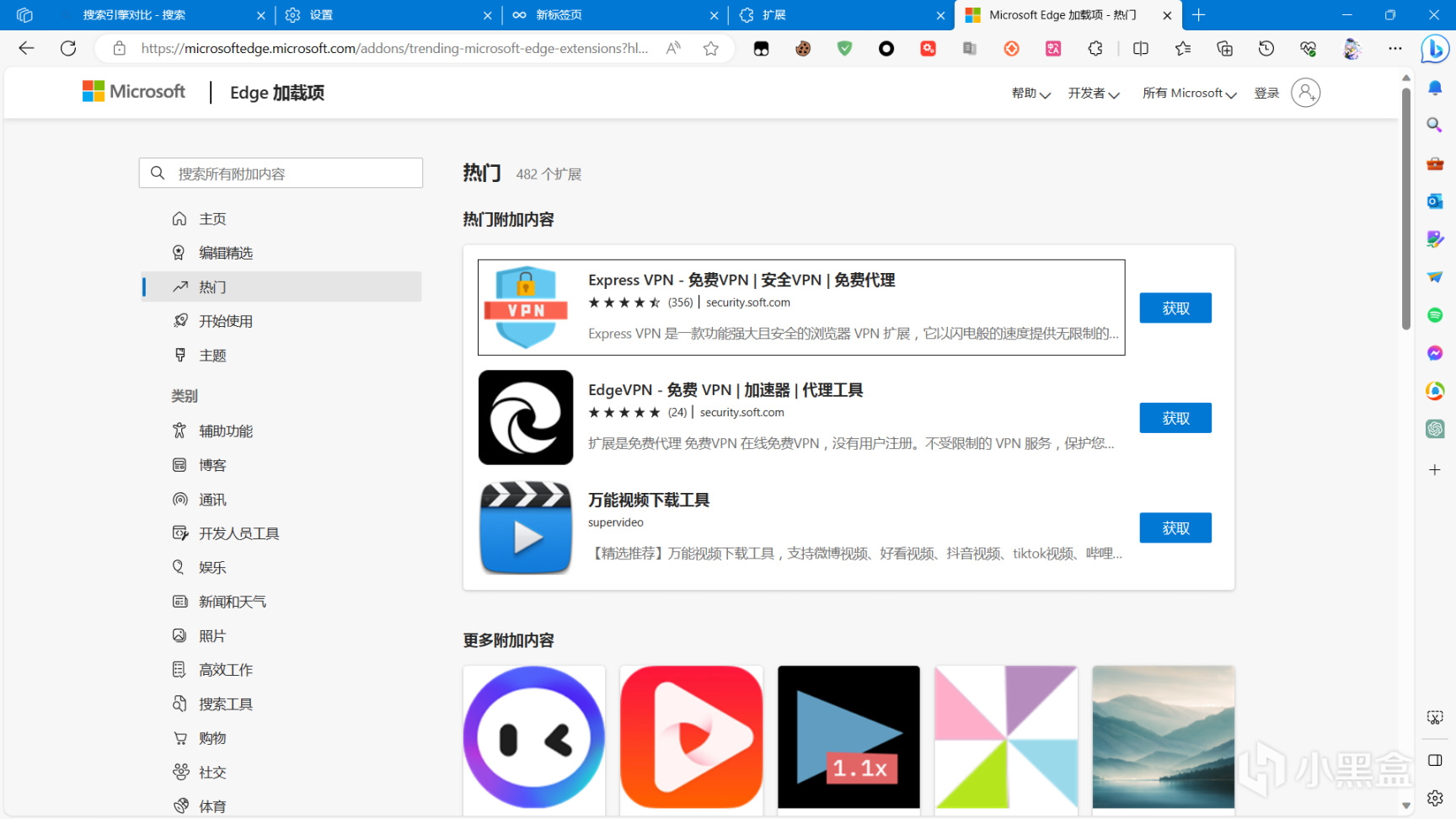Select 开始使用 in the left navigation
This screenshot has width=1456, height=819.
point(282,321)
